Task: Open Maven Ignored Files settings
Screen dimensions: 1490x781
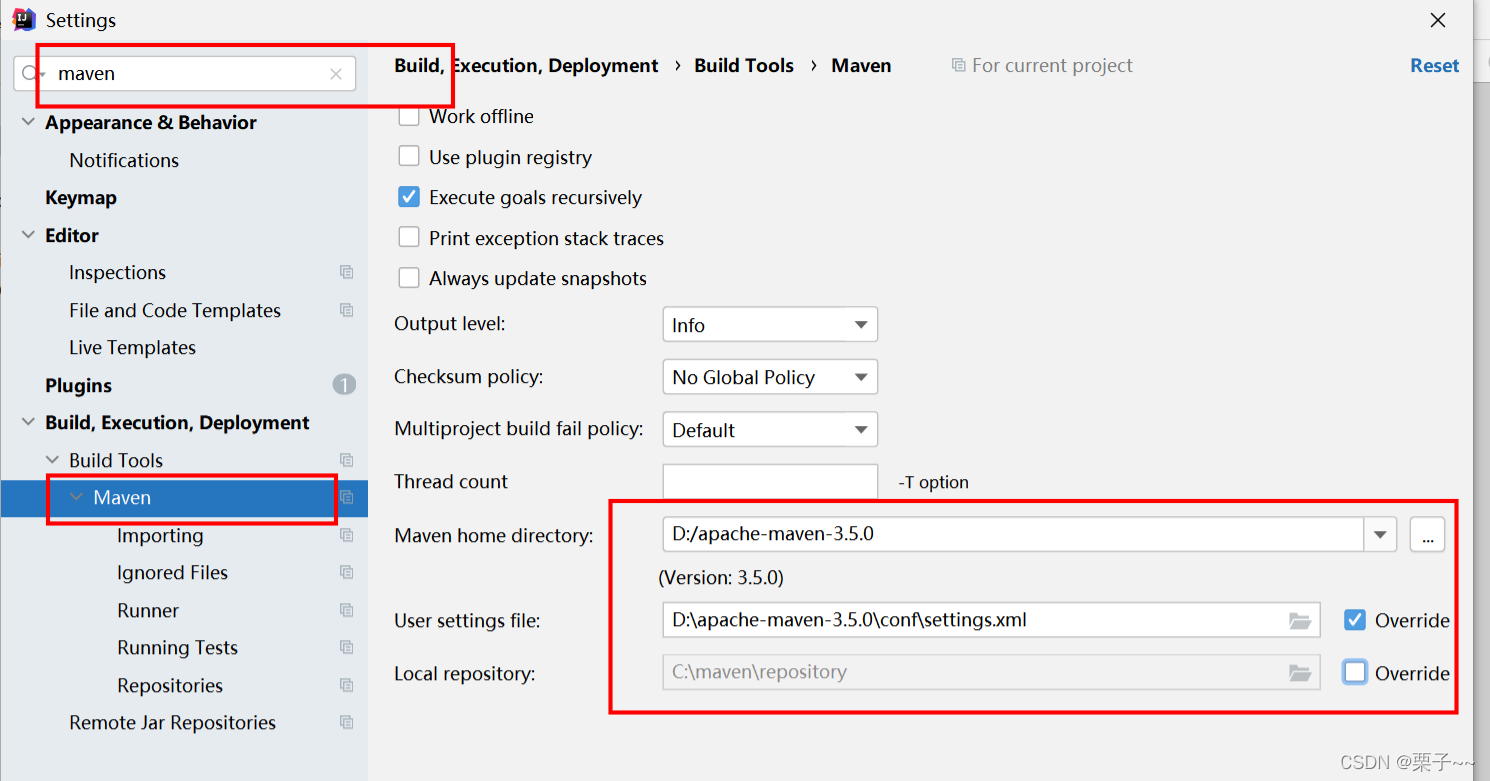Action: click(x=172, y=572)
